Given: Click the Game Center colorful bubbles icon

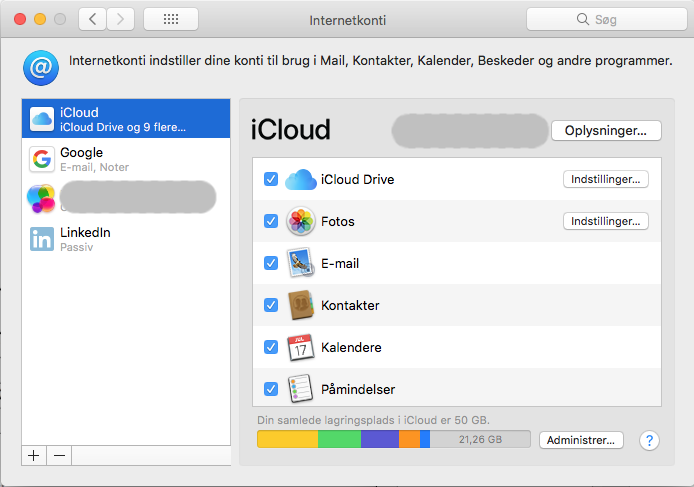Looking at the screenshot, I should pos(41,199).
